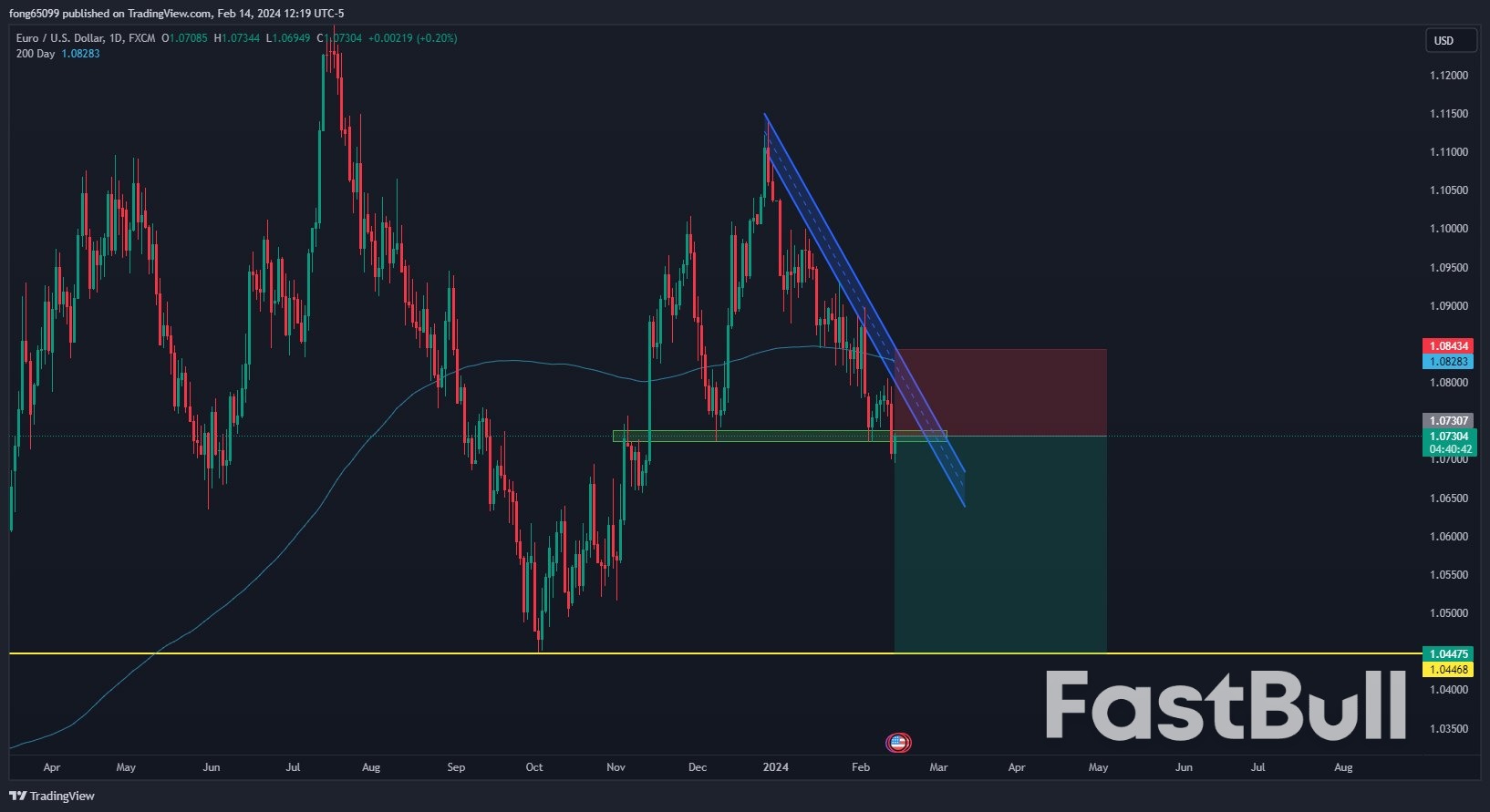Select the green profit zone of short position

coord(1000,544)
